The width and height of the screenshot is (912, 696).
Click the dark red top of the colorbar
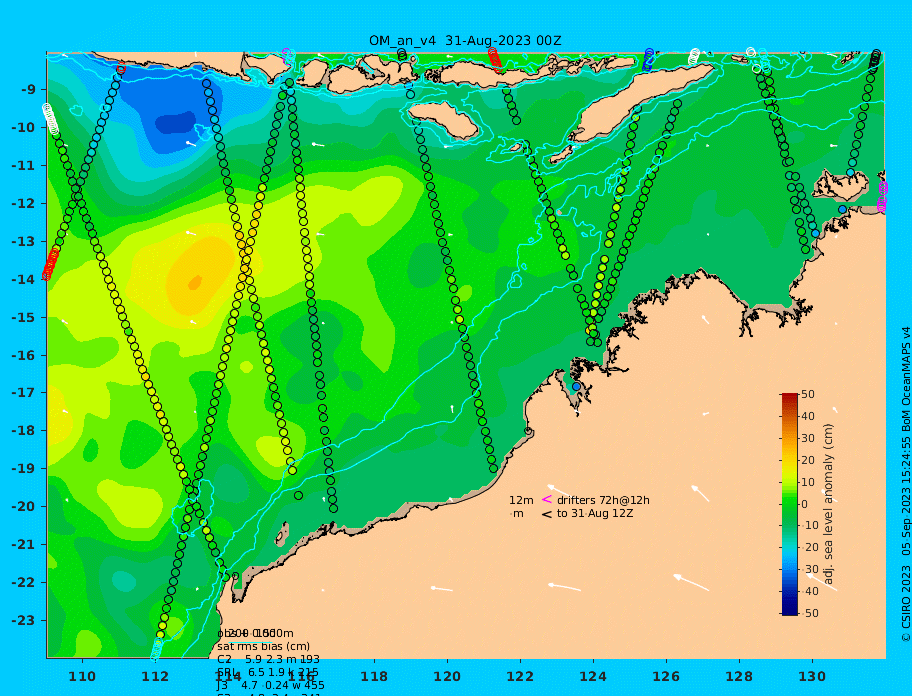[x=790, y=398]
